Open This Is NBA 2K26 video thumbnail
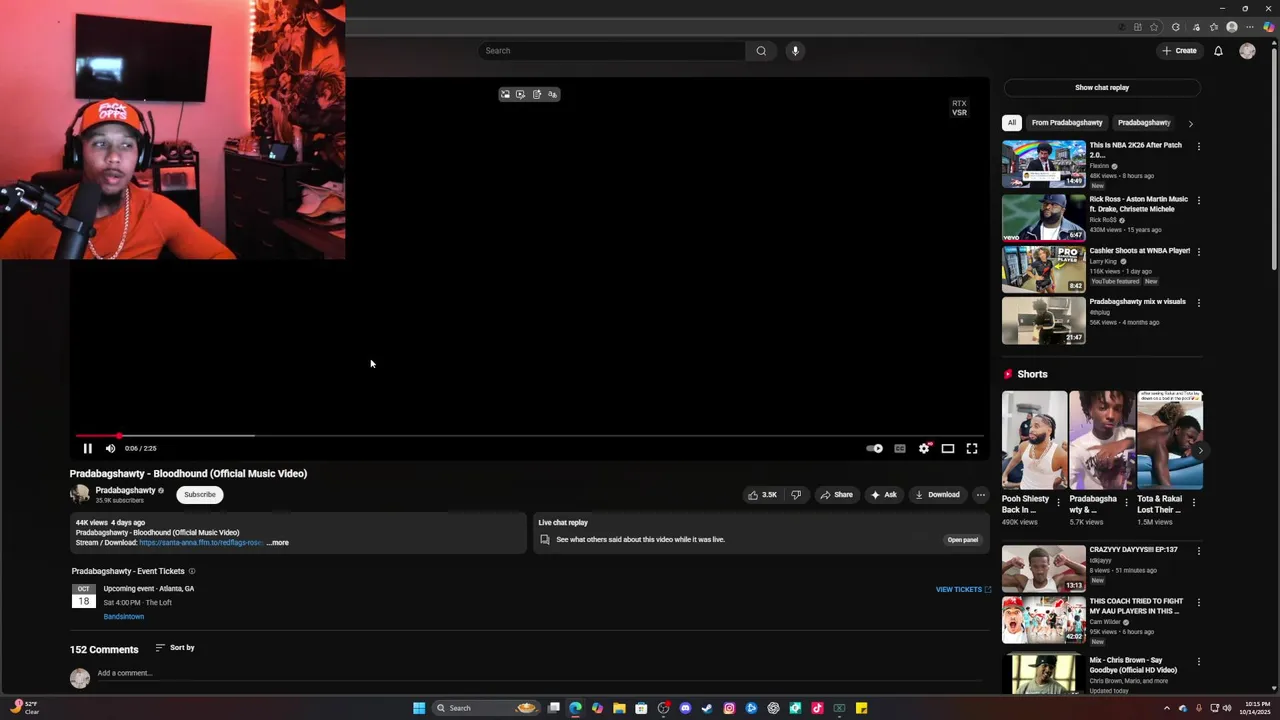The width and height of the screenshot is (1280, 720). pyautogui.click(x=1044, y=164)
